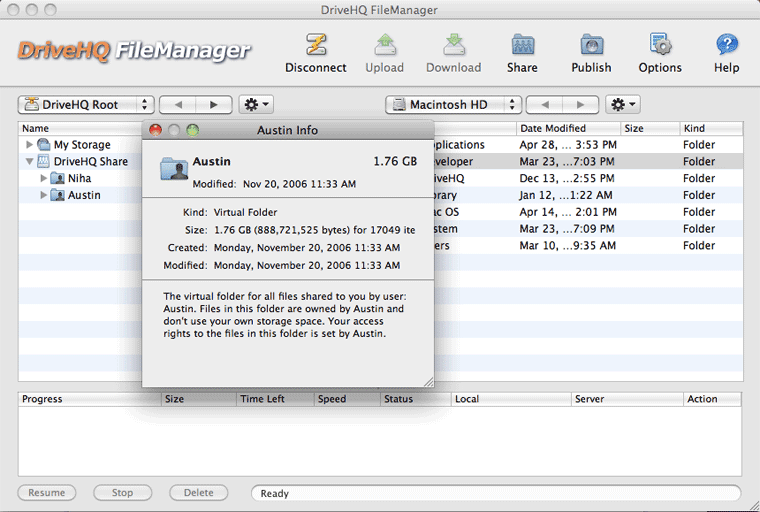Screen dimensions: 760x512
Task: Go forward in the DriveHQ pane
Action: coord(214,105)
